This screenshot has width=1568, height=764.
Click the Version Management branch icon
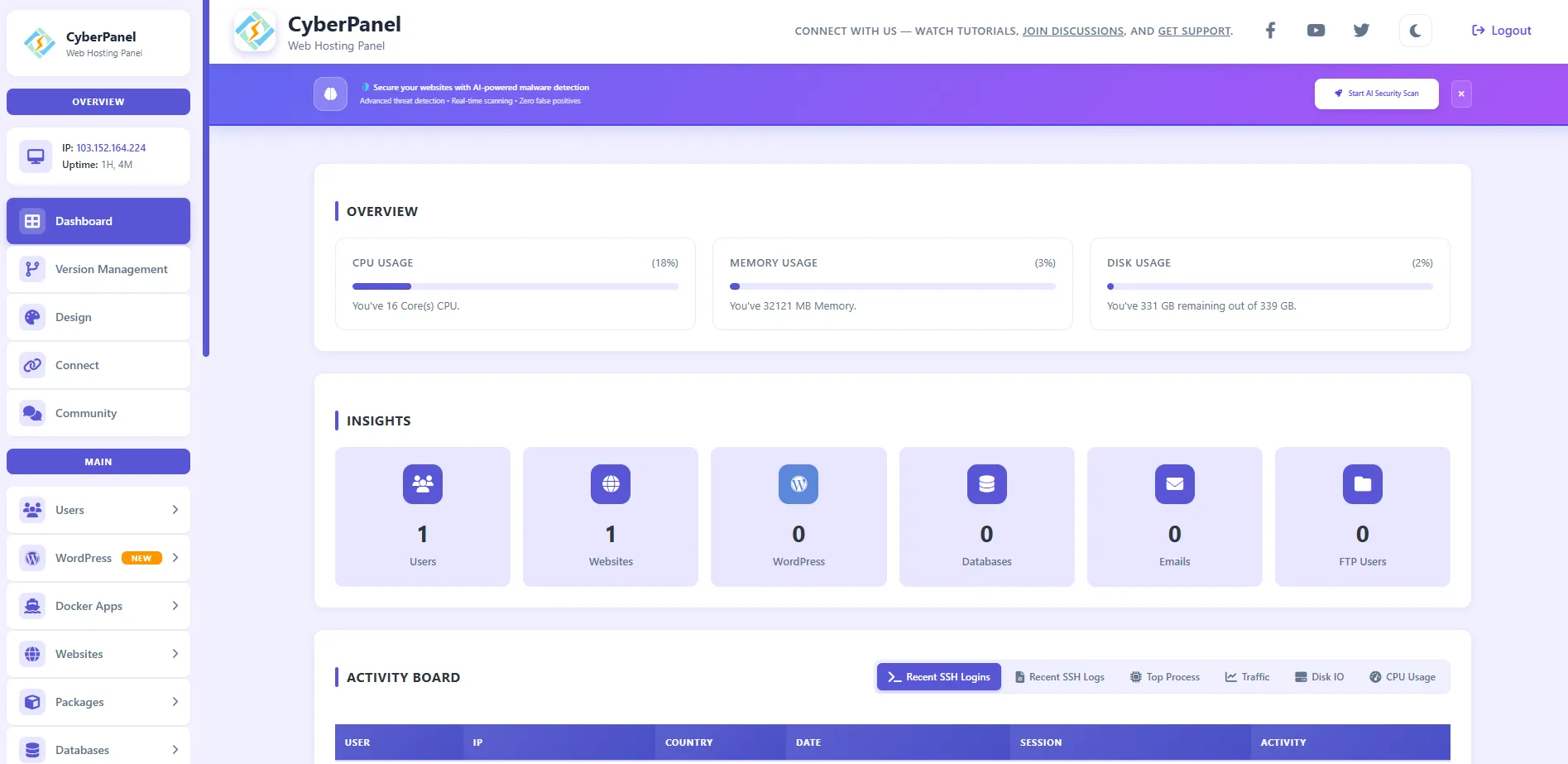point(32,269)
